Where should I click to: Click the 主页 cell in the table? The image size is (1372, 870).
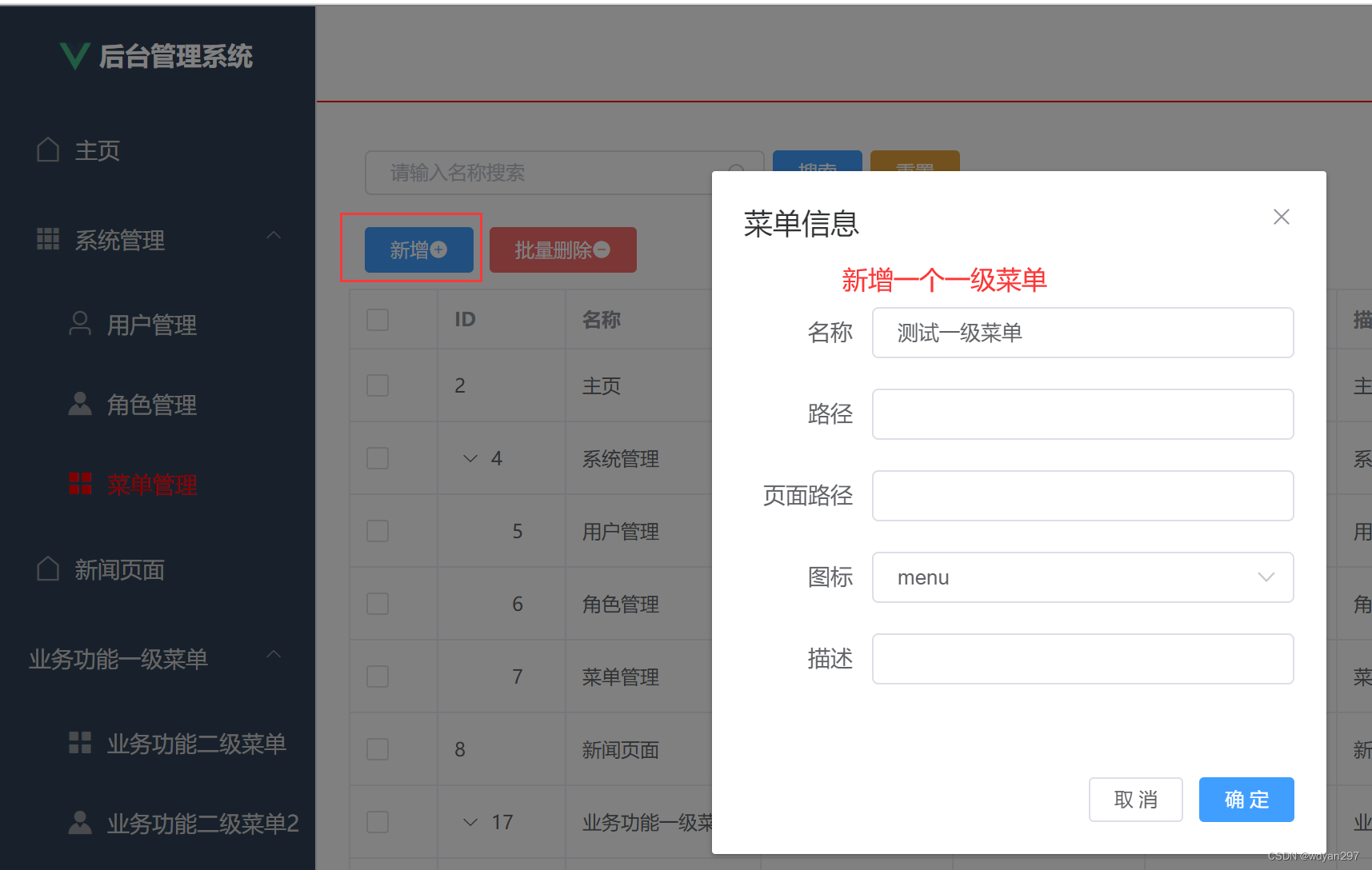tap(602, 386)
